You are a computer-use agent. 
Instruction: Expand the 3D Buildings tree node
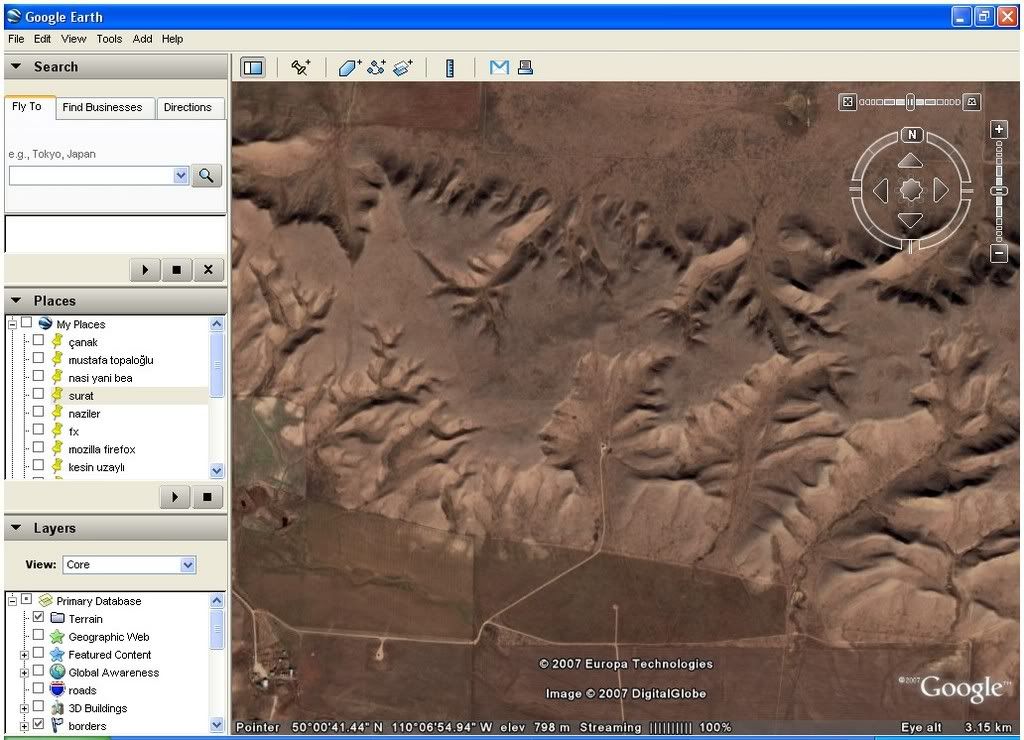24,708
